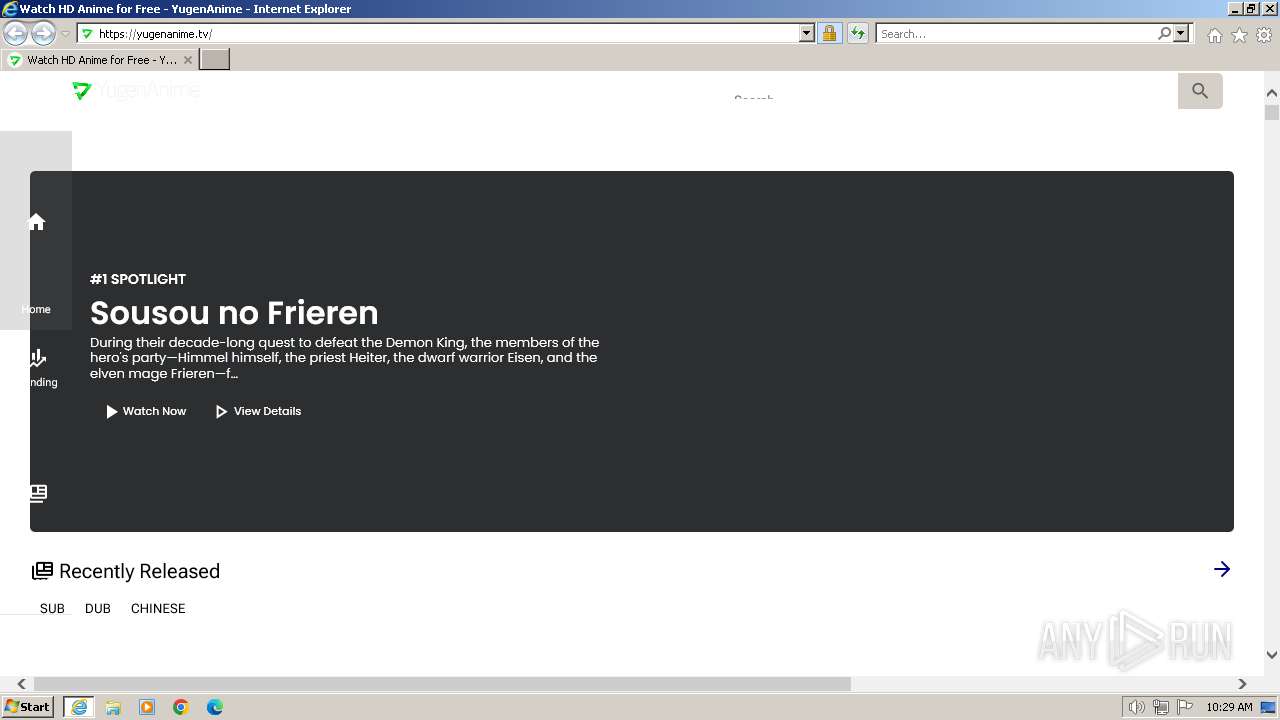Select the Watch HD Anime for Free tab
The image size is (1280, 720).
tap(98, 60)
